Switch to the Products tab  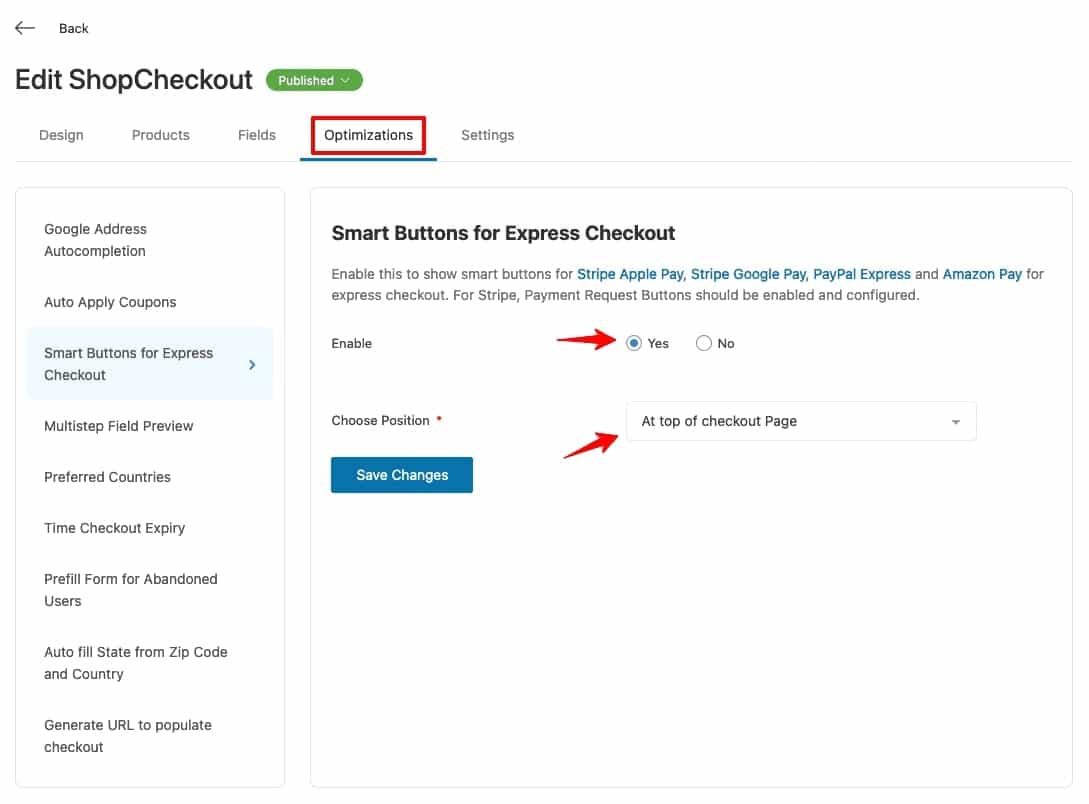[160, 134]
